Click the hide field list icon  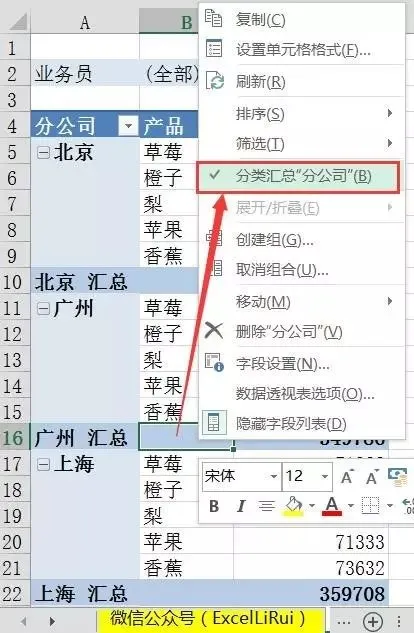pyautogui.click(x=213, y=423)
